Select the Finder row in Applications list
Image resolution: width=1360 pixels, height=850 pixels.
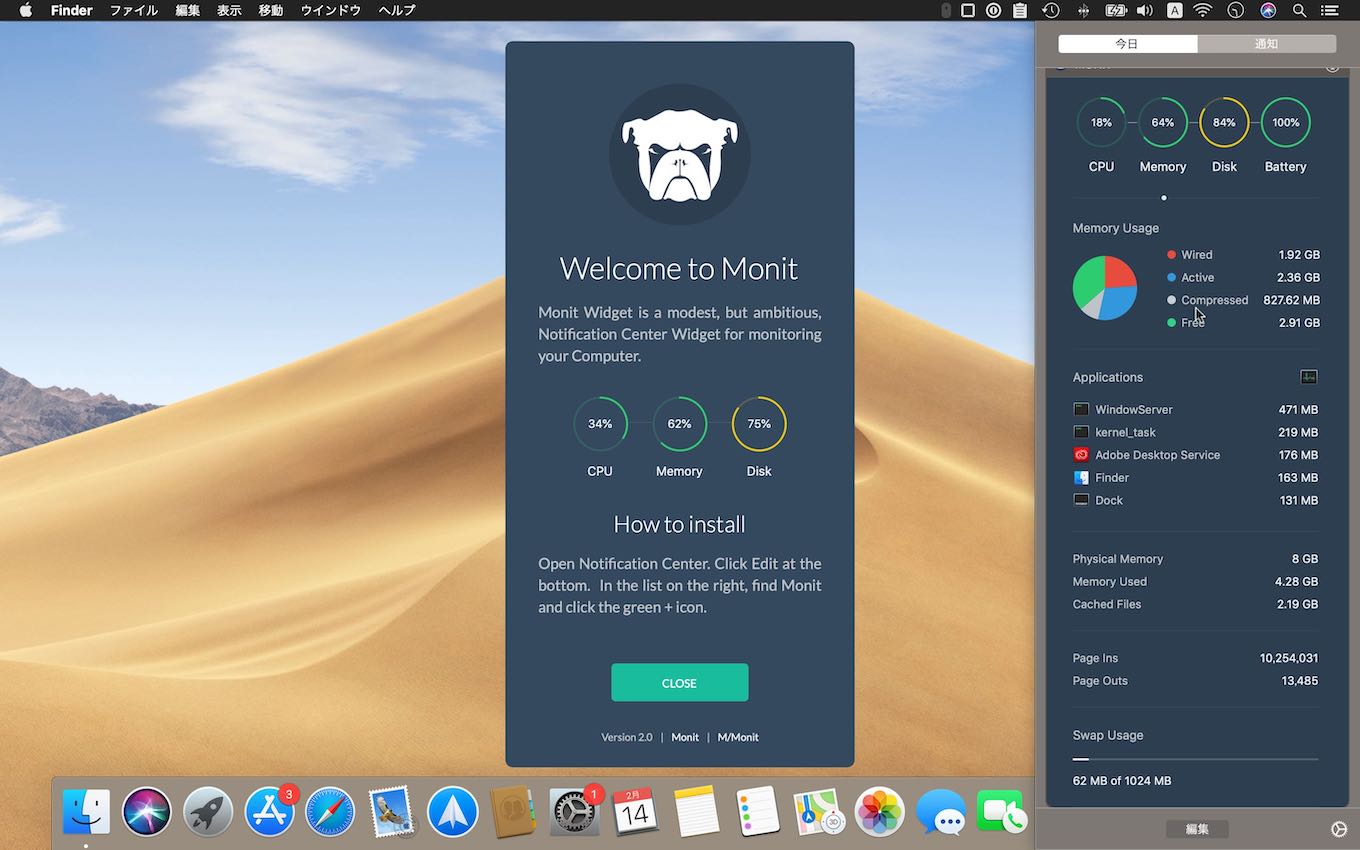coord(1195,478)
